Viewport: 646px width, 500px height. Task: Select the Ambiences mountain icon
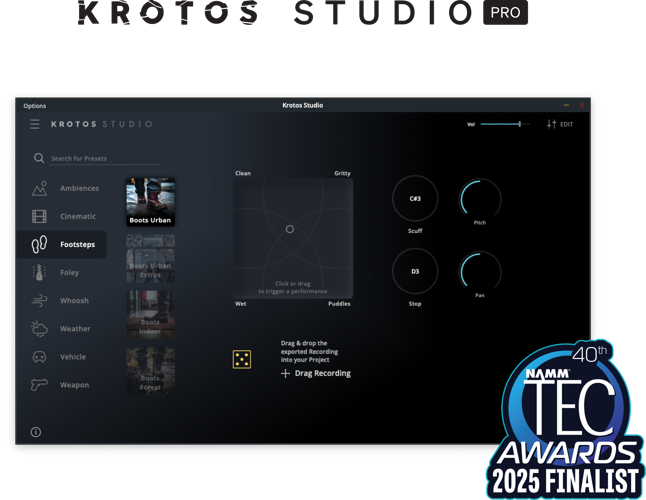40,189
